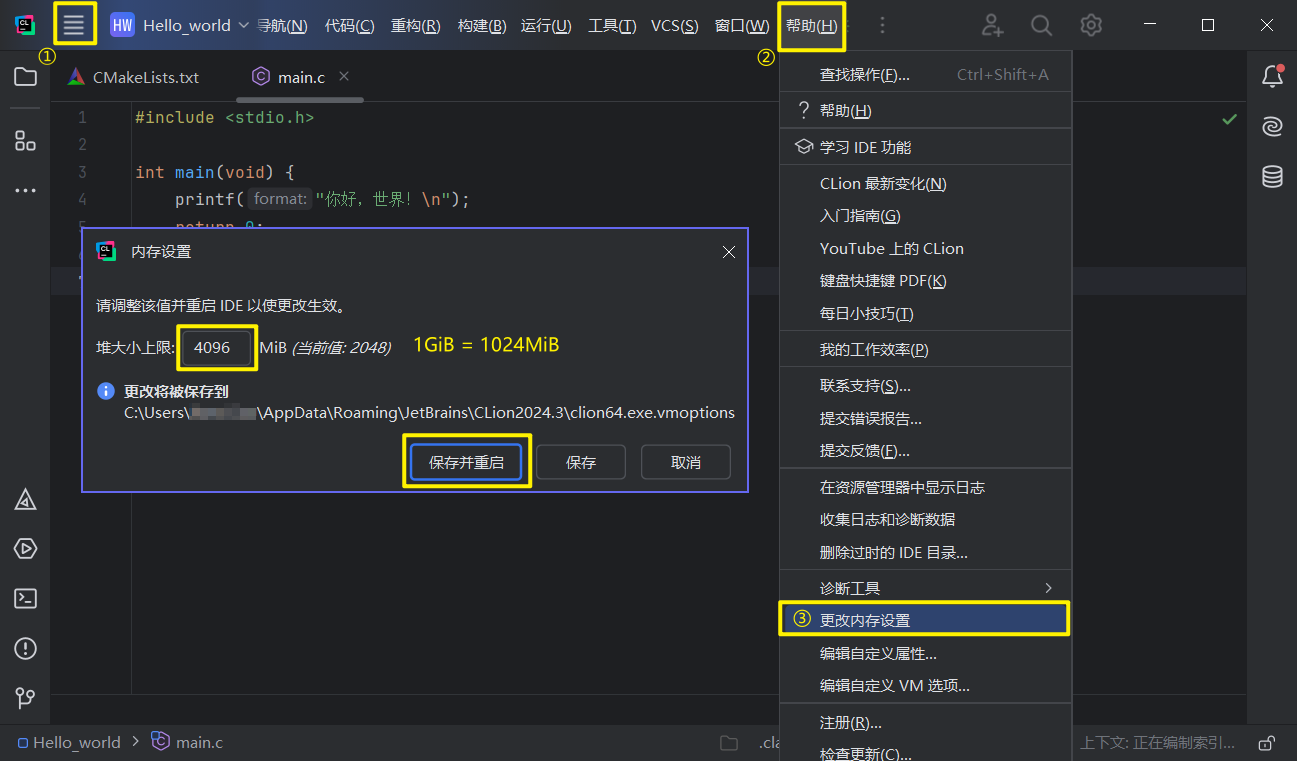1297x761 pixels.
Task: Open the Project tool window folder icon
Action: click(25, 76)
